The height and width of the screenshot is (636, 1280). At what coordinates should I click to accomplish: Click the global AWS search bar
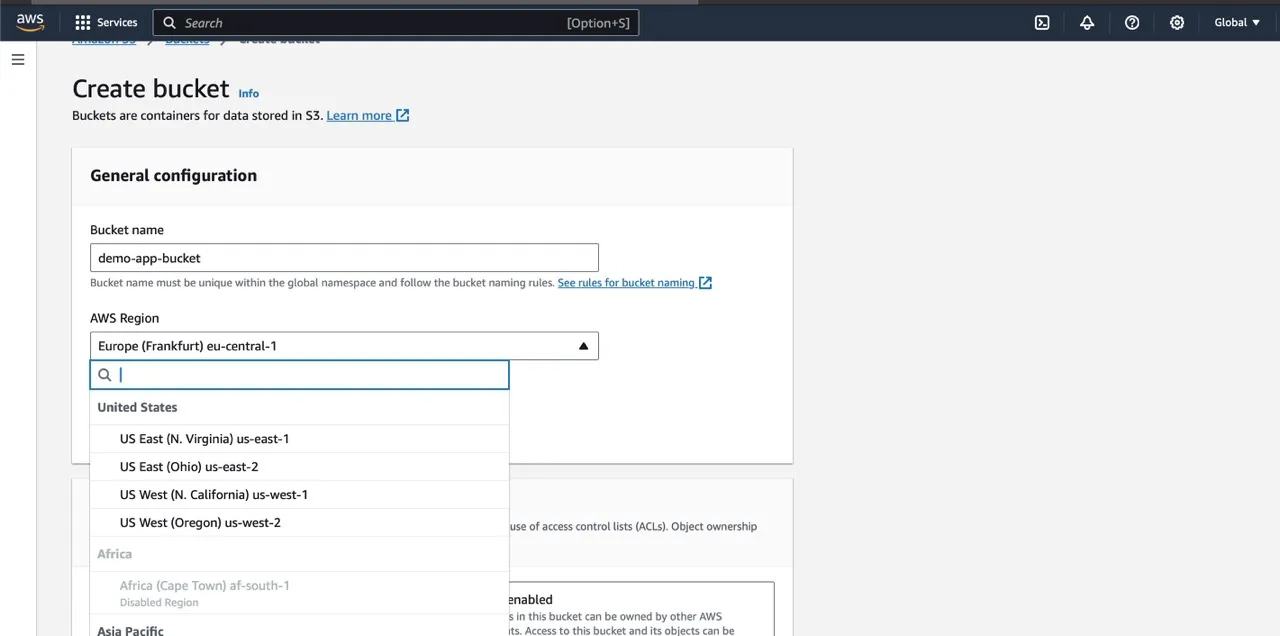pyautogui.click(x=396, y=22)
